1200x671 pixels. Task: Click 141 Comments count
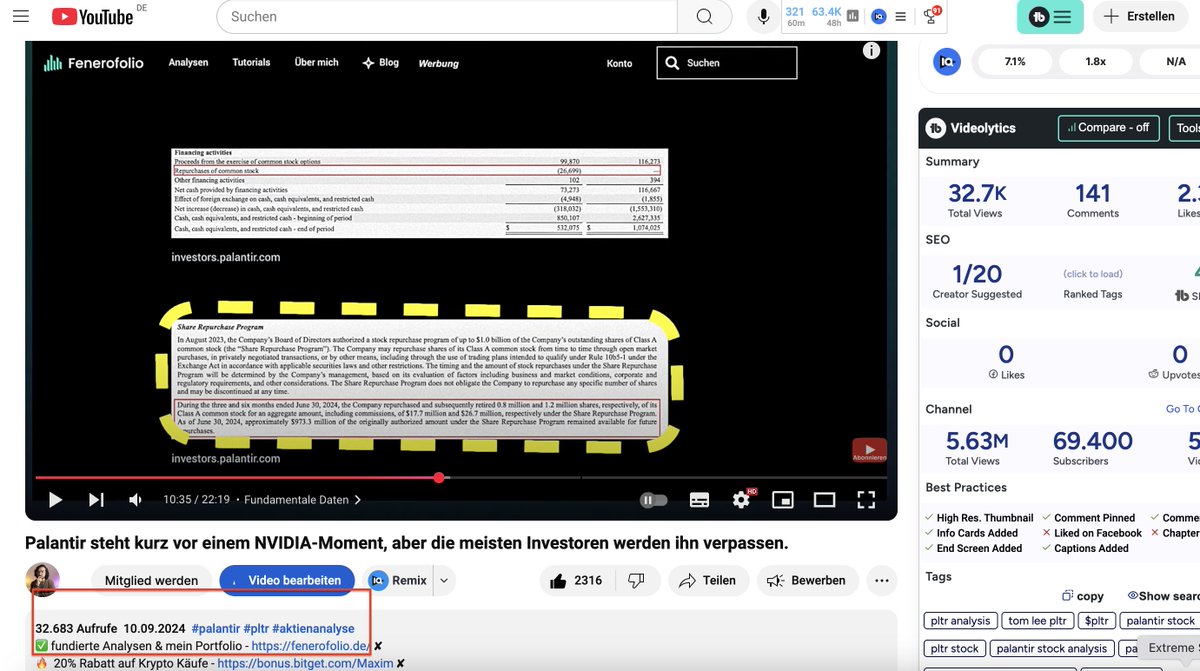coord(1093,199)
